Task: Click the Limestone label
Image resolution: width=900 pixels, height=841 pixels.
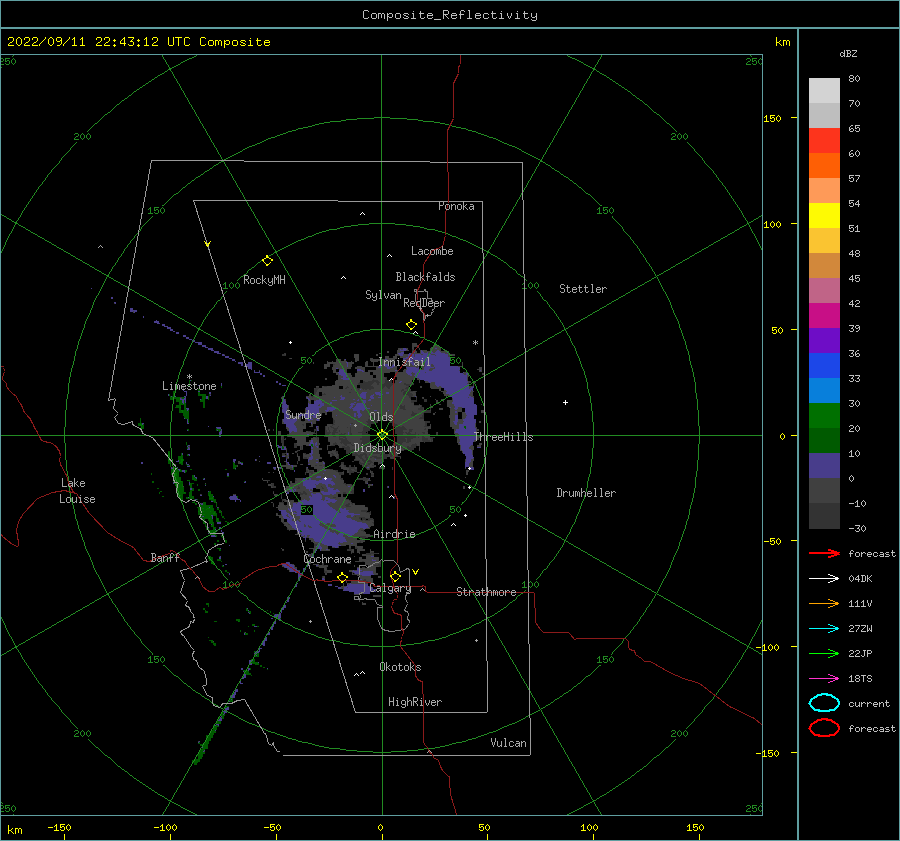Action: pos(189,386)
